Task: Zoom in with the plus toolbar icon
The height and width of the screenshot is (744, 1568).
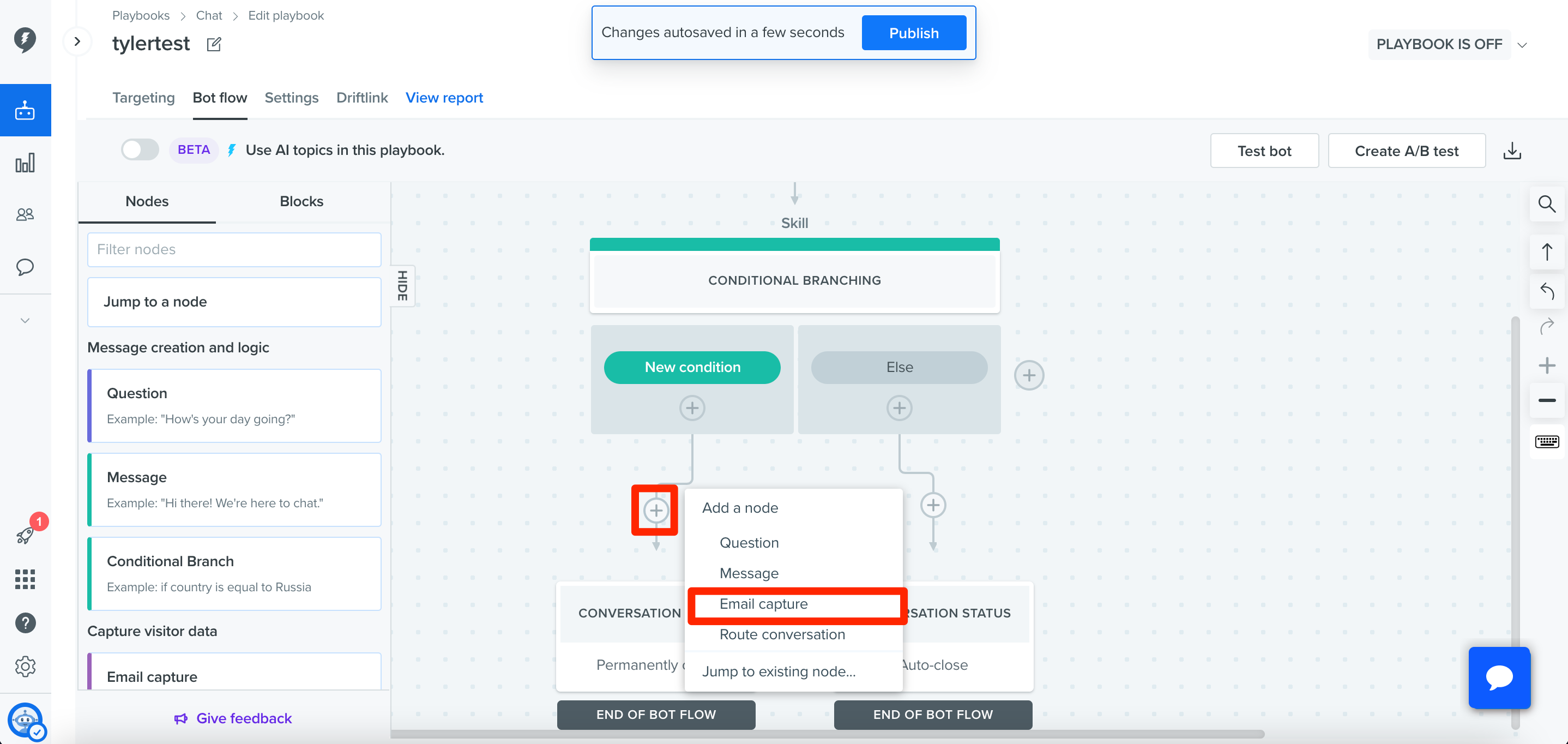Action: [x=1546, y=365]
